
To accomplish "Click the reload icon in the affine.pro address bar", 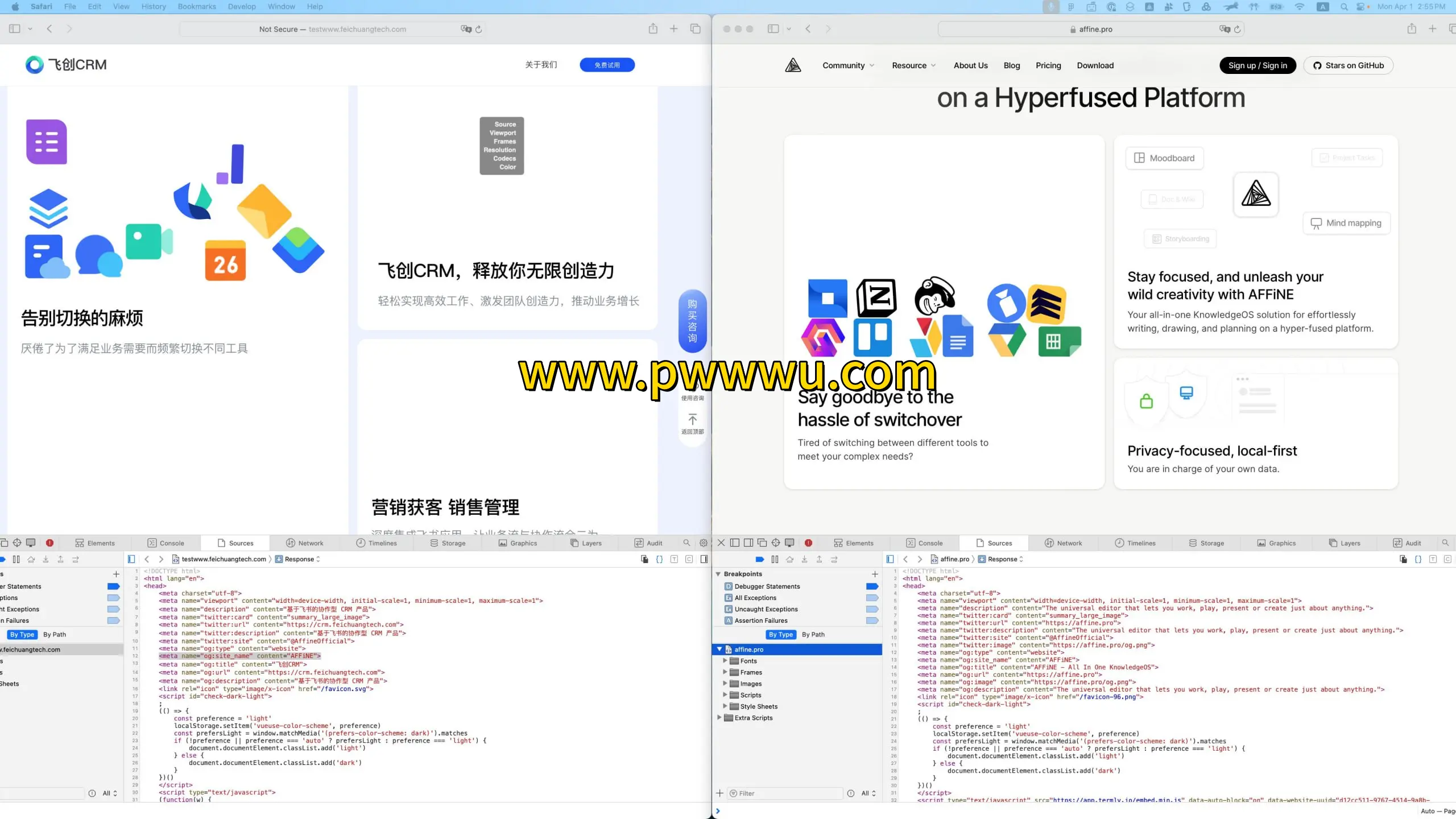I will tap(1237, 29).
